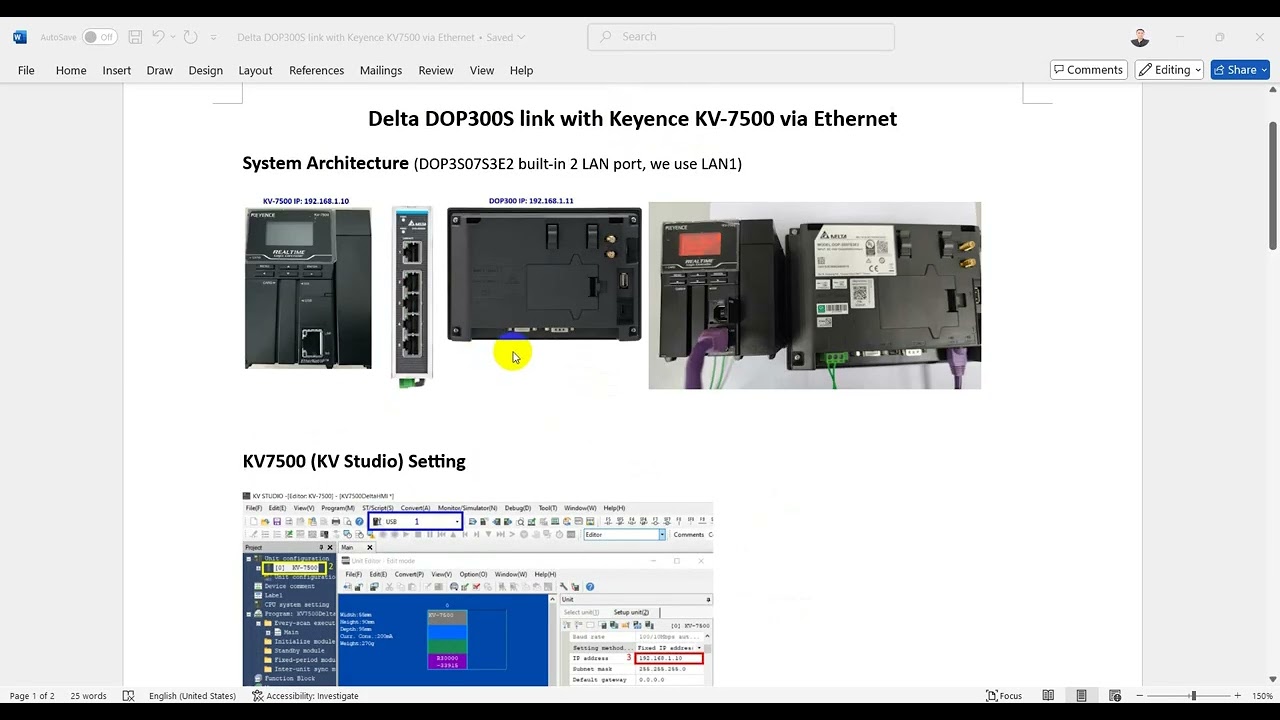Viewport: 1280px width, 720px height.
Task: Expand the document title saved-state dropdown
Action: (521, 37)
